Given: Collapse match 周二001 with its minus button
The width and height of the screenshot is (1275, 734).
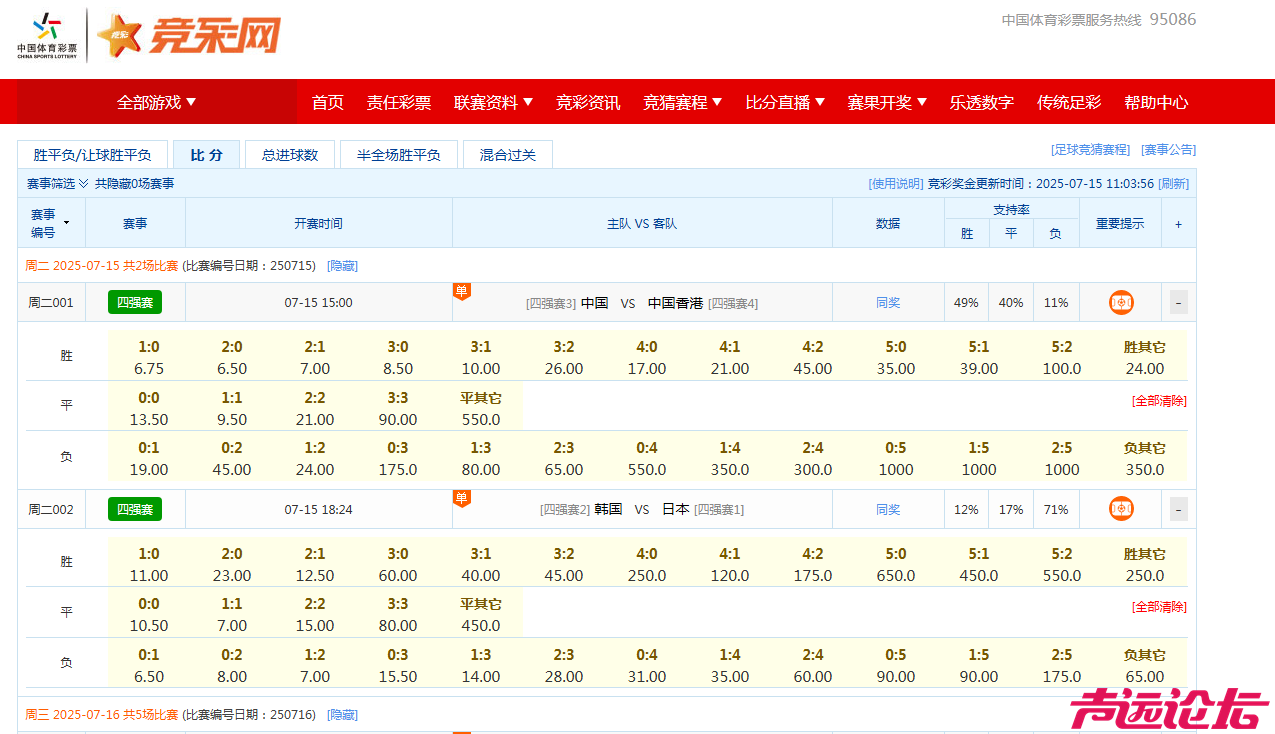Looking at the screenshot, I should tap(1177, 302).
